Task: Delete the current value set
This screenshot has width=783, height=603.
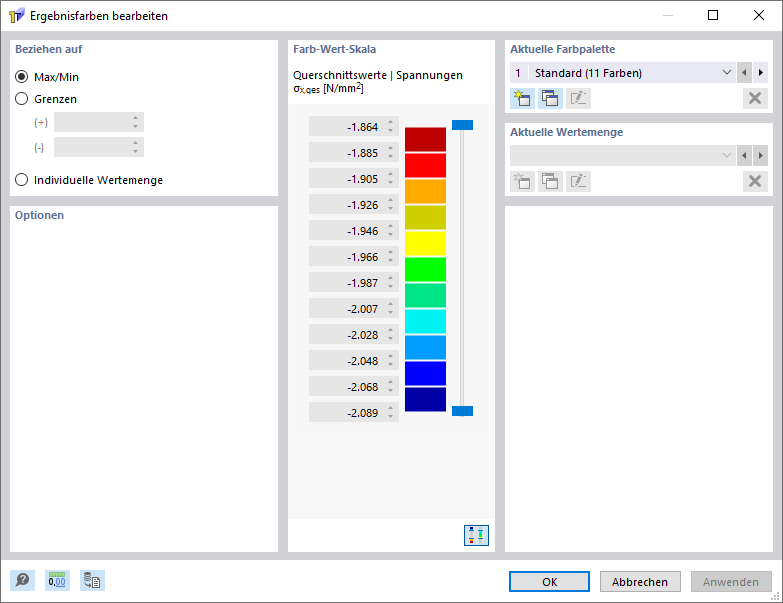Action: (755, 181)
